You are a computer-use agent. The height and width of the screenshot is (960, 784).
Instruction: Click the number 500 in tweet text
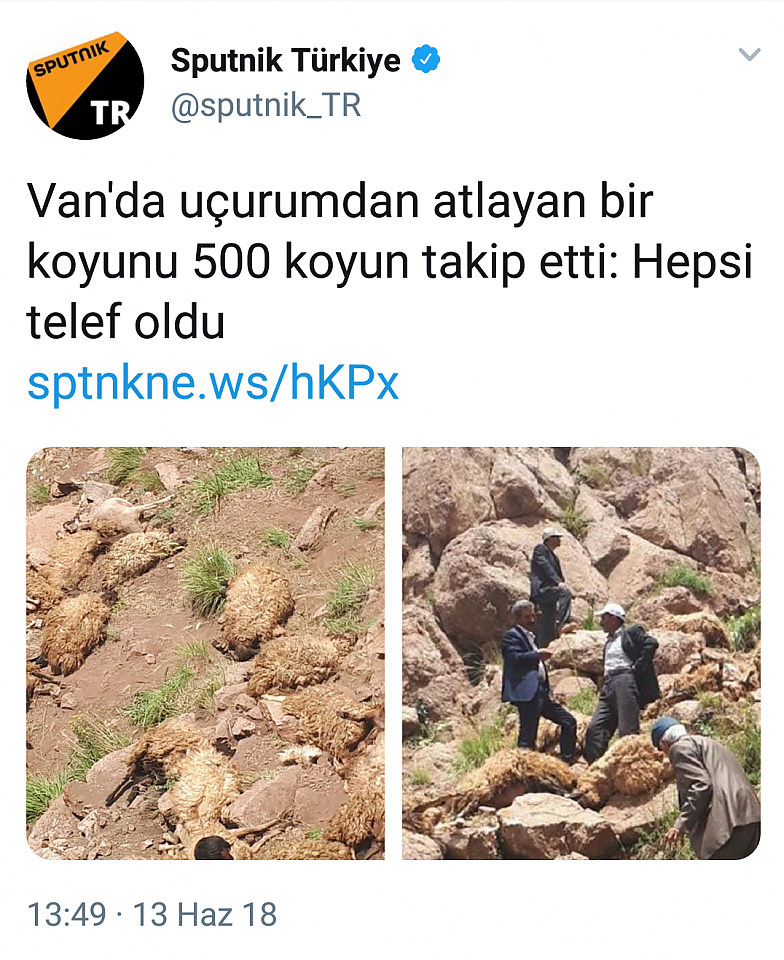click(232, 262)
